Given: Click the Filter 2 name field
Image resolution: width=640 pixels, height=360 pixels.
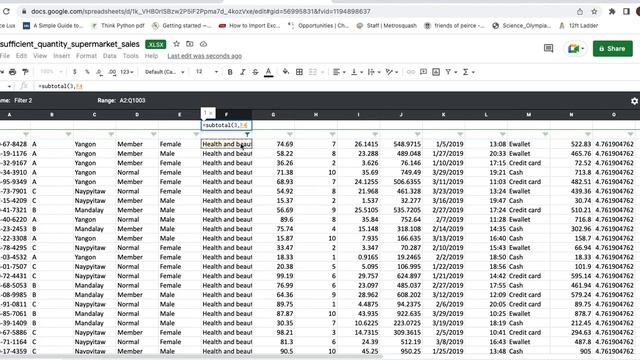Looking at the screenshot, I should click(23, 100).
